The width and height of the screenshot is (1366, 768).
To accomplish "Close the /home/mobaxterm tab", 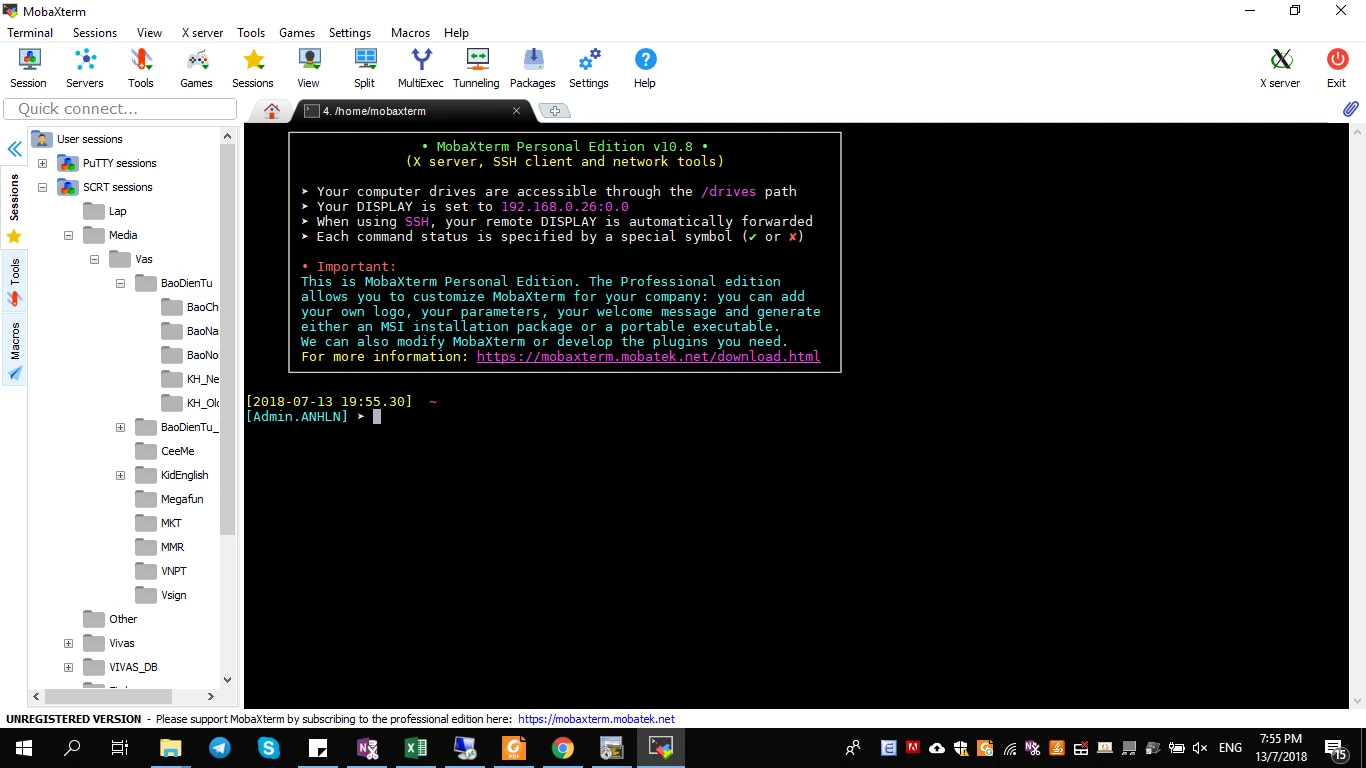I will [517, 111].
